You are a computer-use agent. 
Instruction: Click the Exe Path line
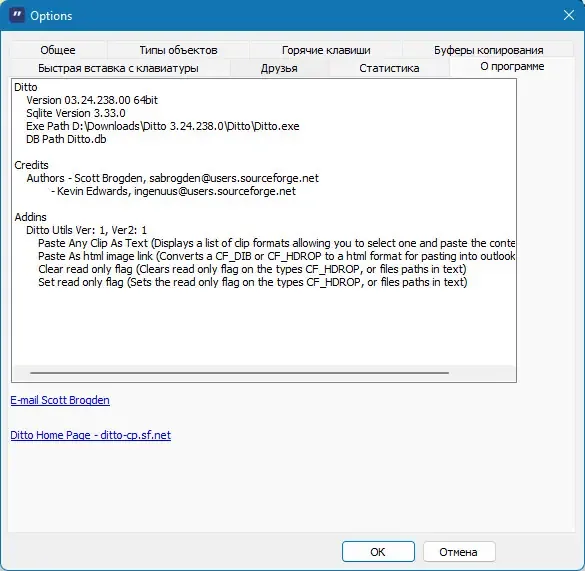point(163,126)
